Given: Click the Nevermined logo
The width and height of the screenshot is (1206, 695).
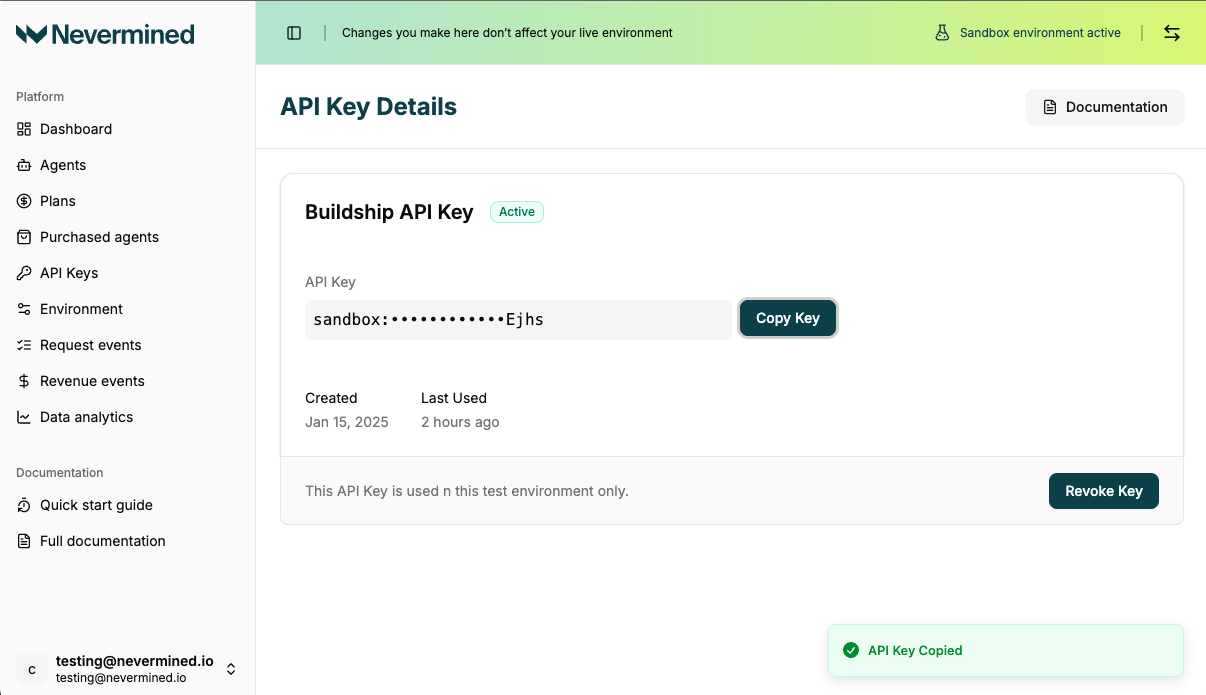Looking at the screenshot, I should (105, 33).
